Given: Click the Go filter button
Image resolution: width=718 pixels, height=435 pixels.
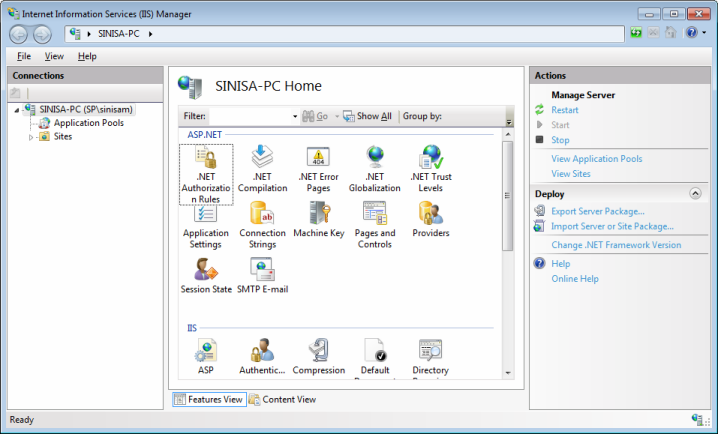Looking at the screenshot, I should tap(315, 116).
